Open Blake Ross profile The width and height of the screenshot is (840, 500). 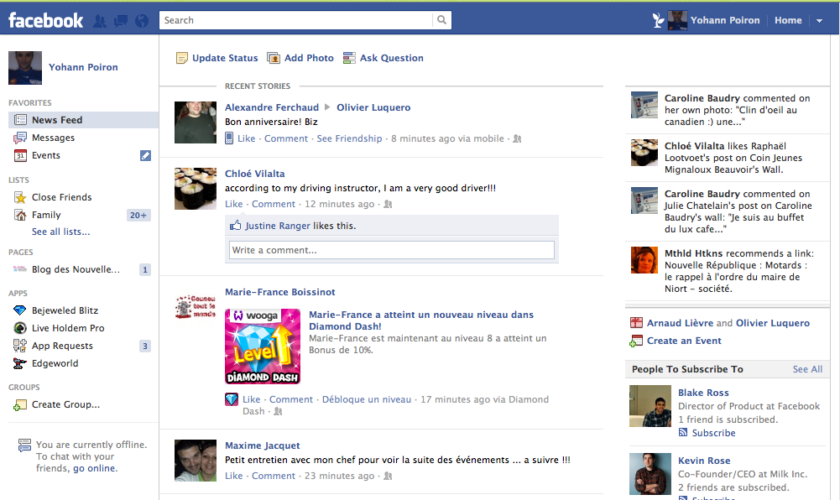coord(703,393)
